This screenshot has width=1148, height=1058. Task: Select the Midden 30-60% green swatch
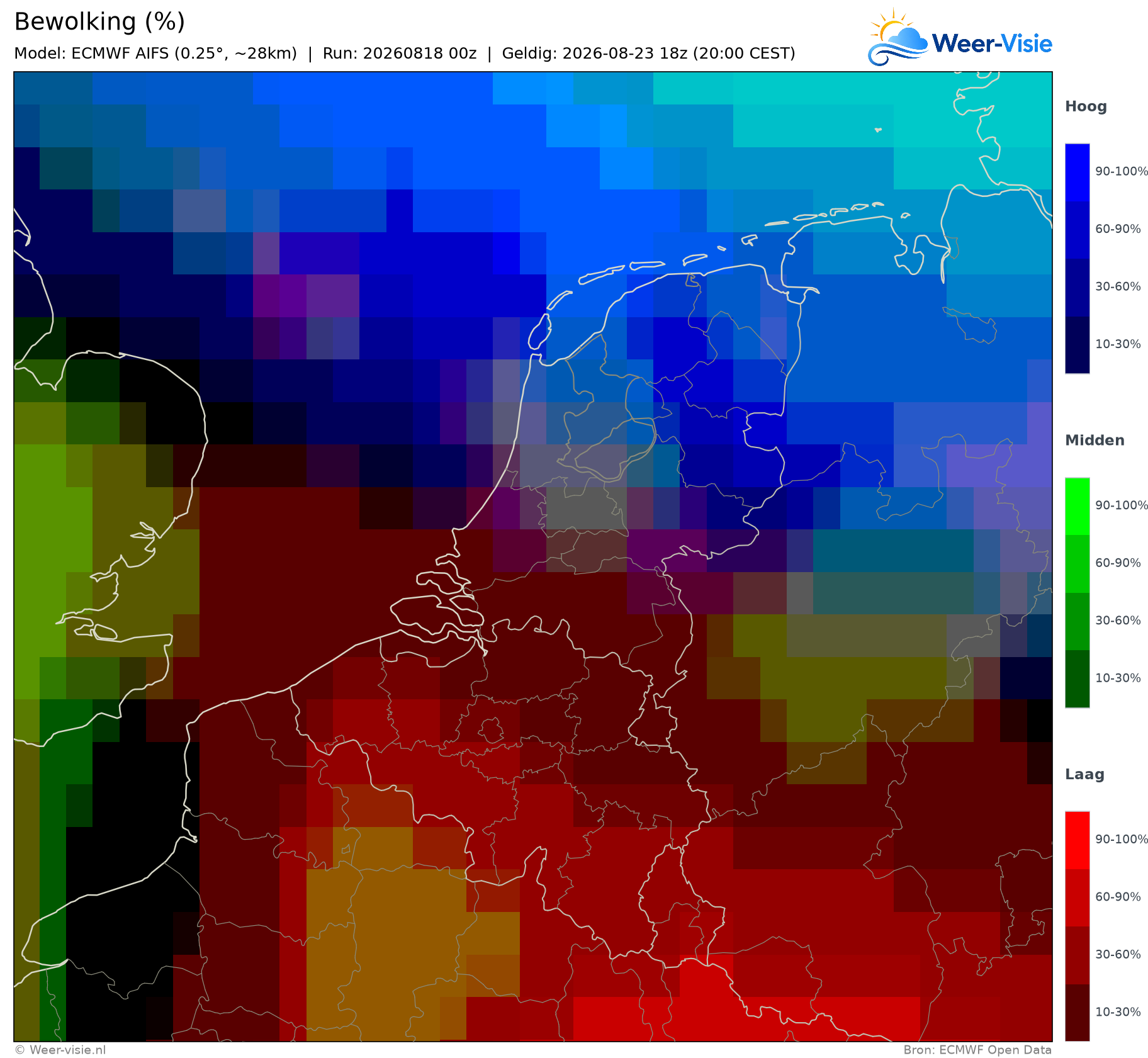(x=1077, y=622)
